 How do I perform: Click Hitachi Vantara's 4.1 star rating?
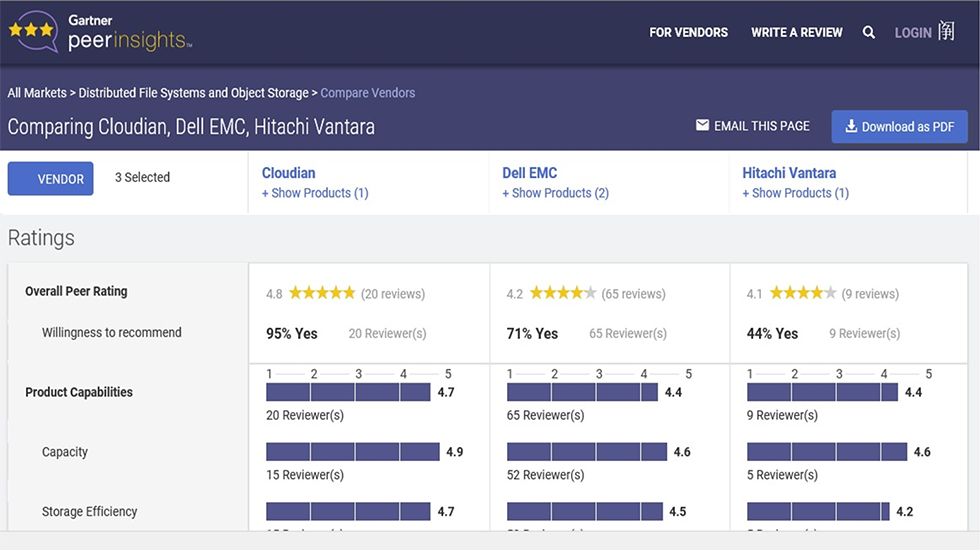pos(803,292)
